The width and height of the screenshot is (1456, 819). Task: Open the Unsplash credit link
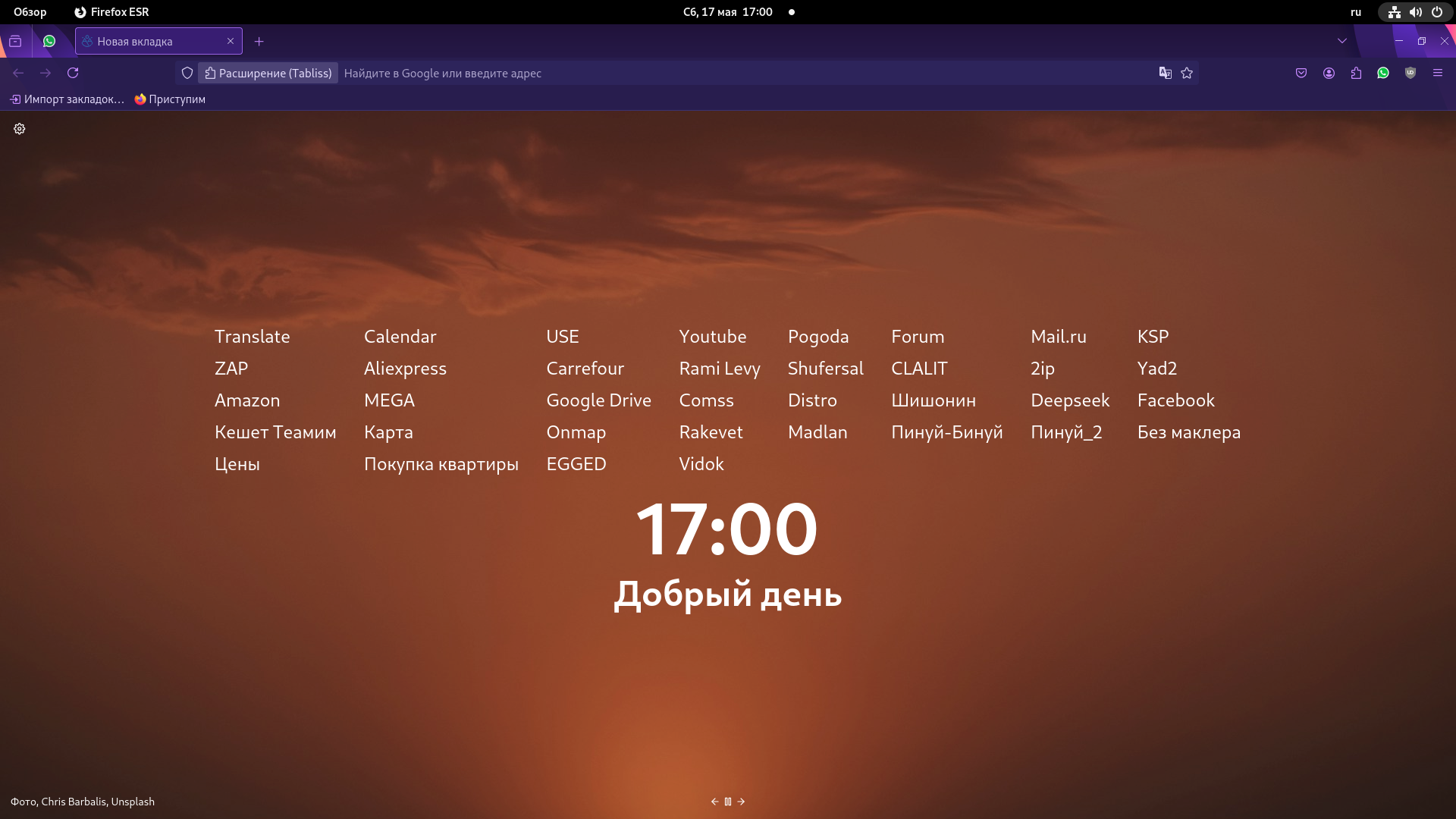tap(133, 802)
